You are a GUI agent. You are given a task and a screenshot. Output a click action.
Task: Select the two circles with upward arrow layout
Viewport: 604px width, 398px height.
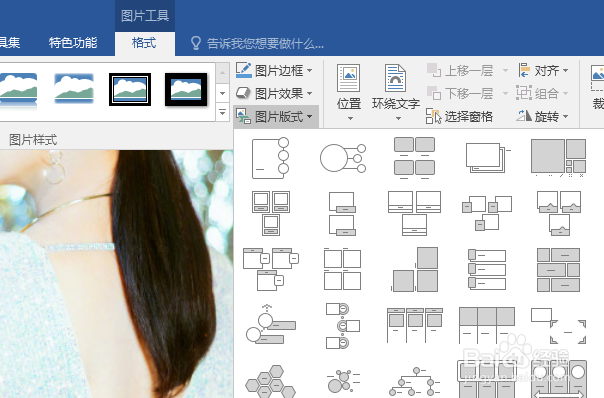pos(271,324)
